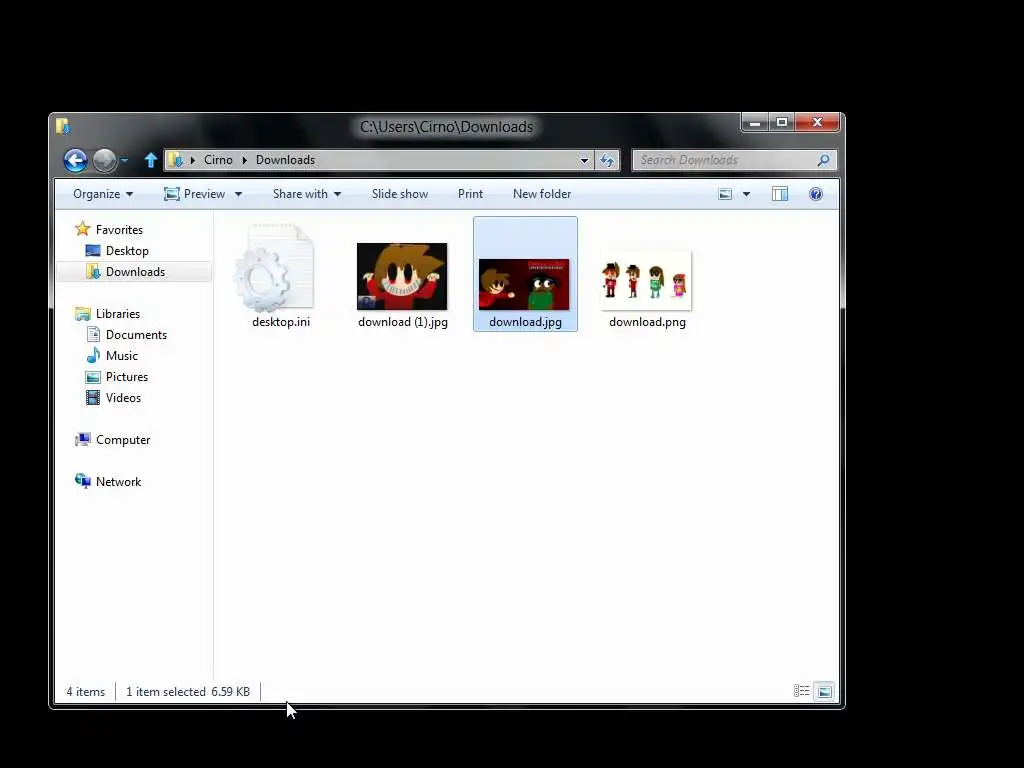Click the search magnifier icon
Image resolution: width=1024 pixels, height=768 pixels.
click(824, 160)
